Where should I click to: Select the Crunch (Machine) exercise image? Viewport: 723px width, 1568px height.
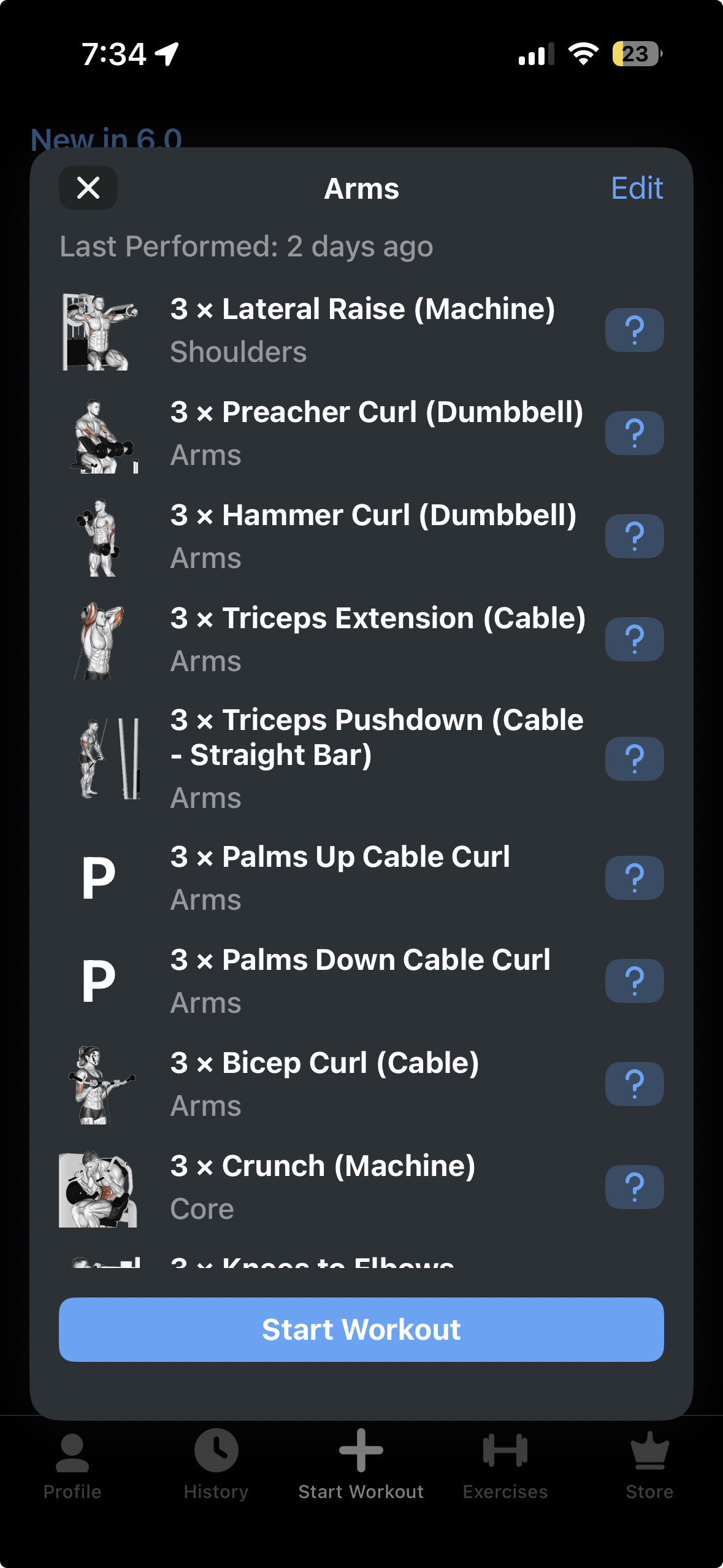pyautogui.click(x=98, y=1189)
